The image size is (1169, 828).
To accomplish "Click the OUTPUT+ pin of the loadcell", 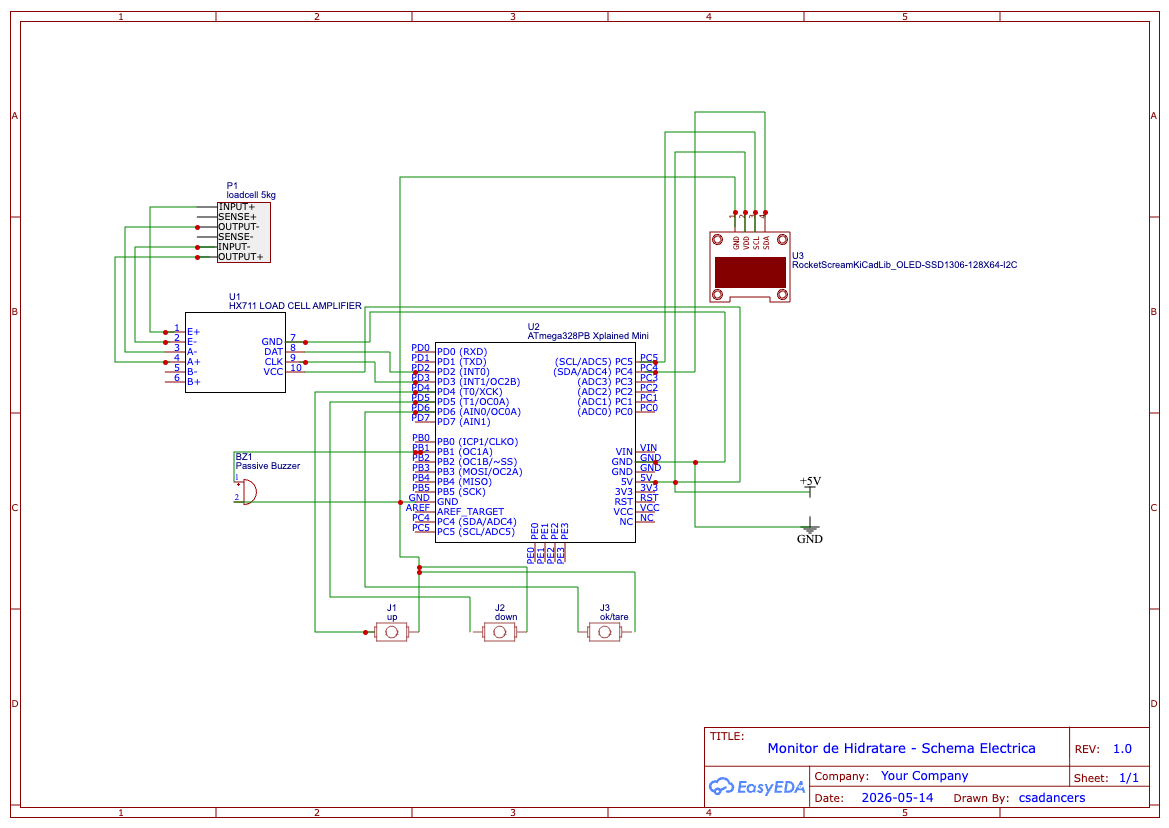I will pos(240,256).
